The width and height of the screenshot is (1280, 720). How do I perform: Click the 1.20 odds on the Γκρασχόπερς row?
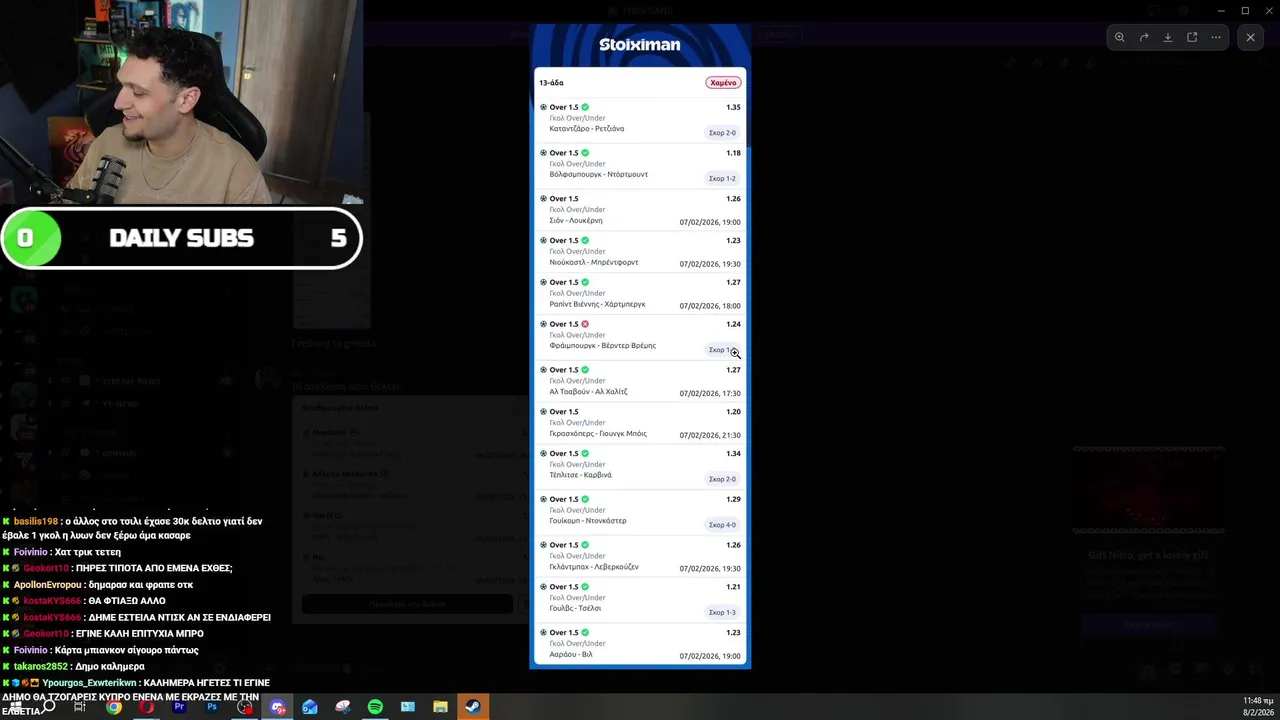pyautogui.click(x=733, y=412)
